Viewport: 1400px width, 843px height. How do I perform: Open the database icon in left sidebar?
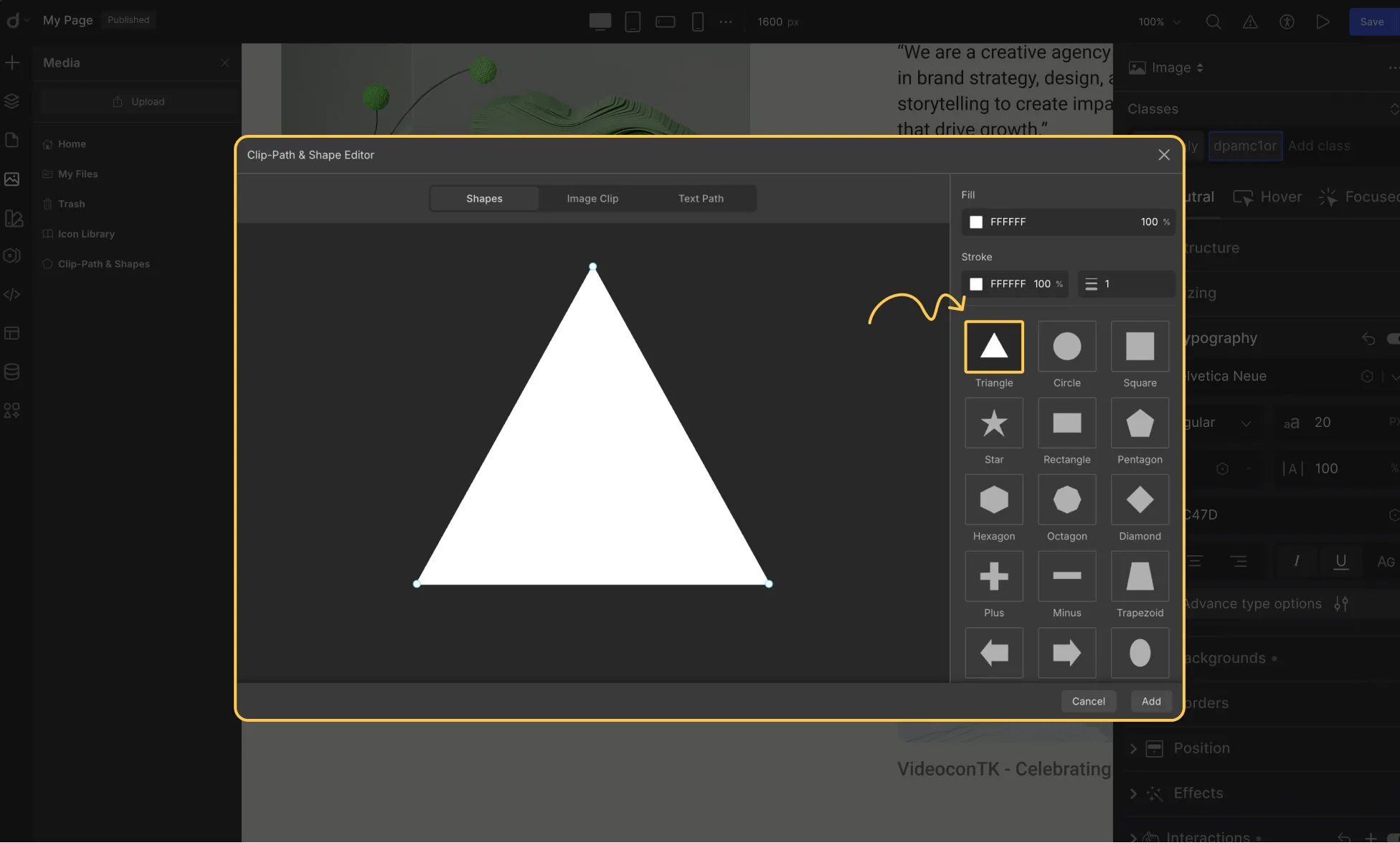(x=12, y=372)
